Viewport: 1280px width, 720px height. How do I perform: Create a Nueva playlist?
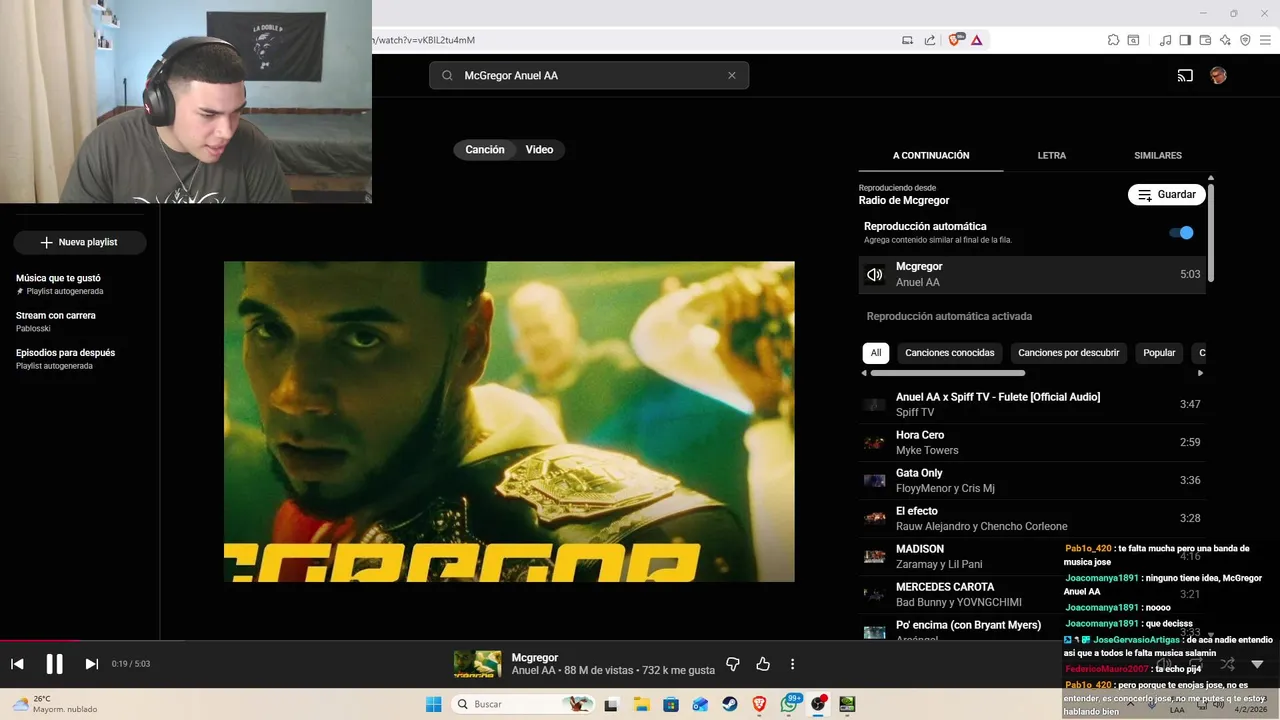point(80,242)
